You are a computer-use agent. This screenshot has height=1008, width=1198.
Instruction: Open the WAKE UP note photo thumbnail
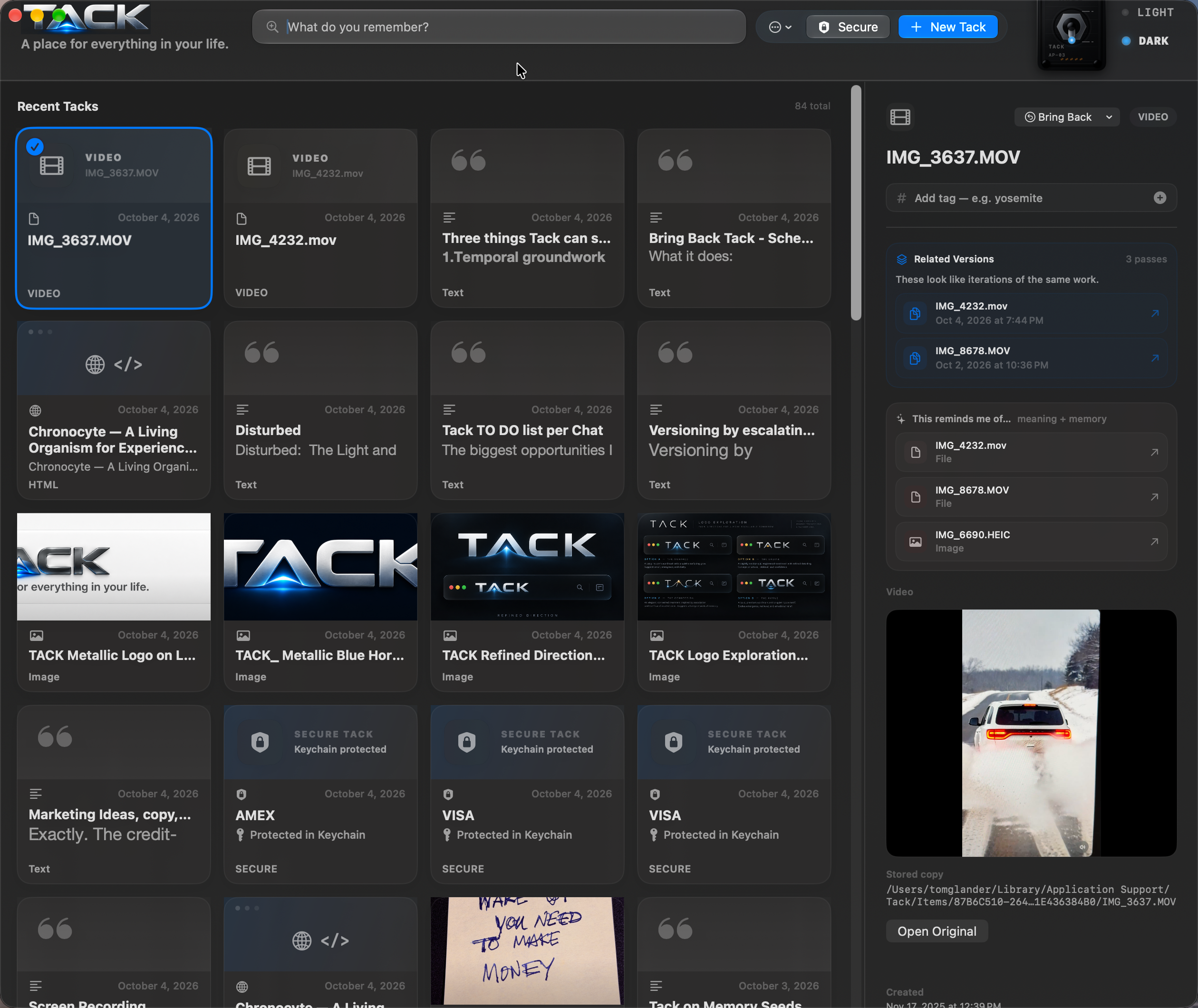(x=527, y=951)
